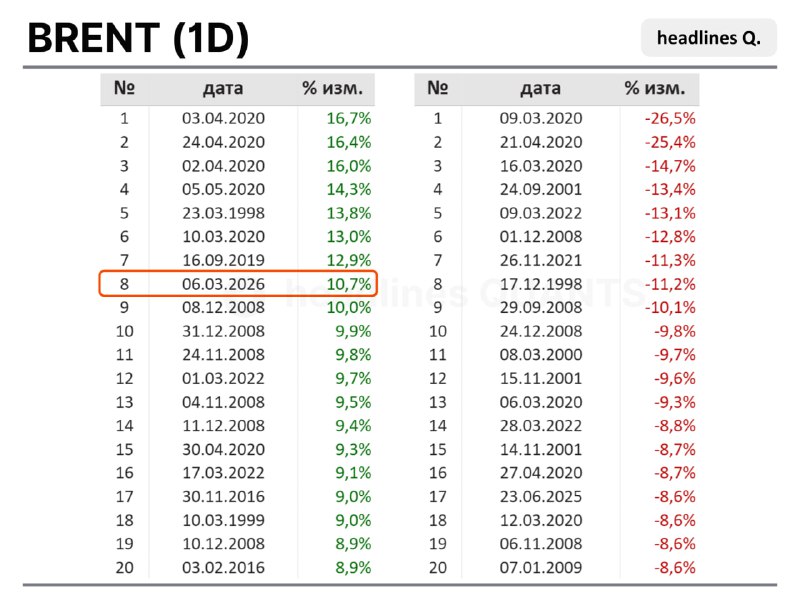Click the BRENT (1D) title
The image size is (800, 594).
(138, 38)
